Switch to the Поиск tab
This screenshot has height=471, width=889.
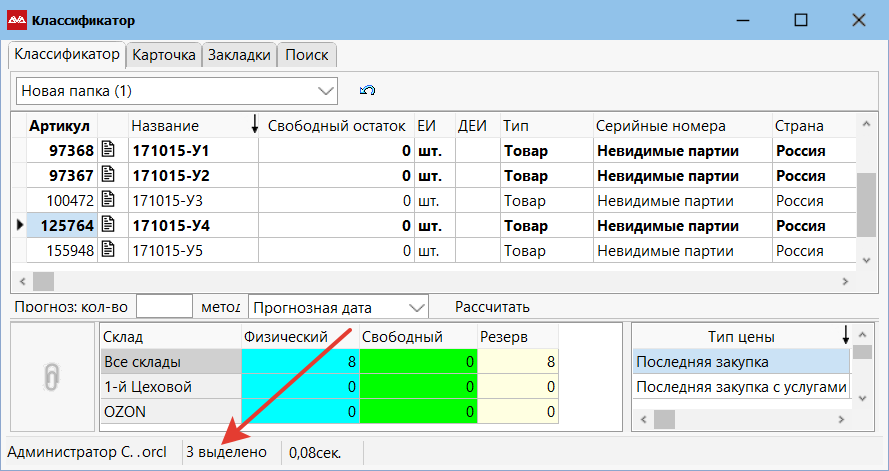pos(306,56)
